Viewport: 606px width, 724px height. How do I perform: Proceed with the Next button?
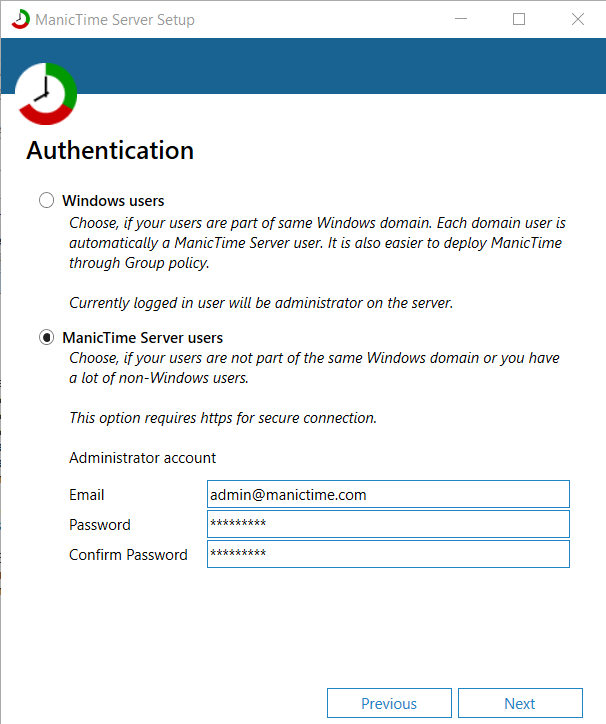pyautogui.click(x=520, y=703)
